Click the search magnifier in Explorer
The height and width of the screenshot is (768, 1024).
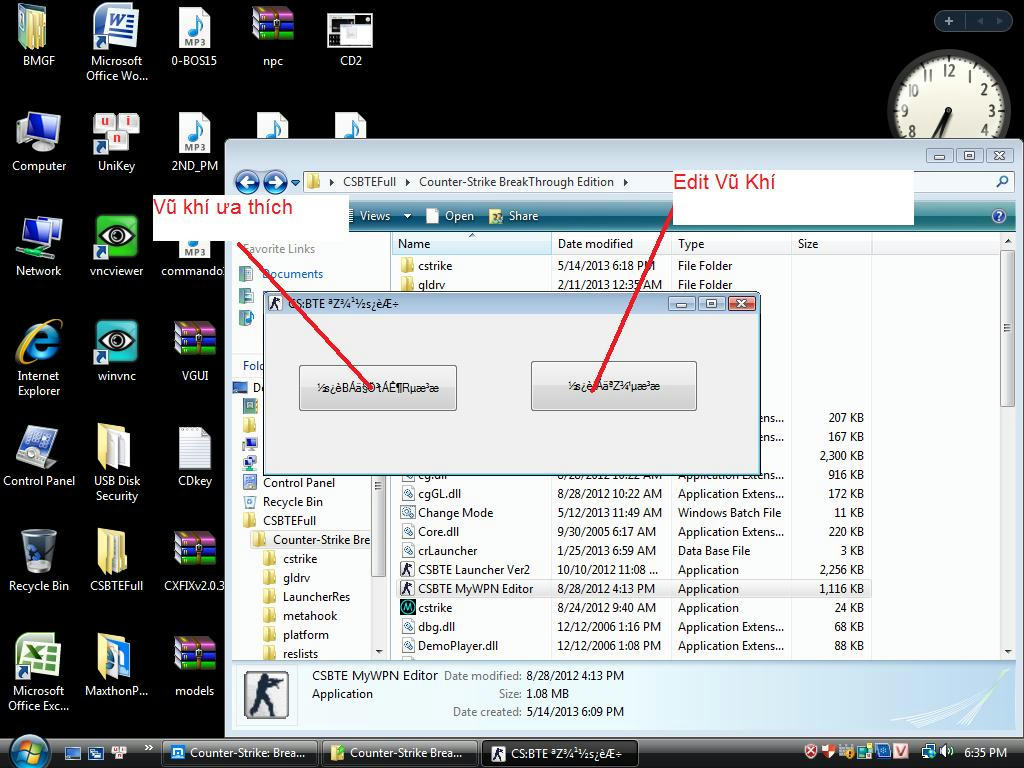(1002, 182)
